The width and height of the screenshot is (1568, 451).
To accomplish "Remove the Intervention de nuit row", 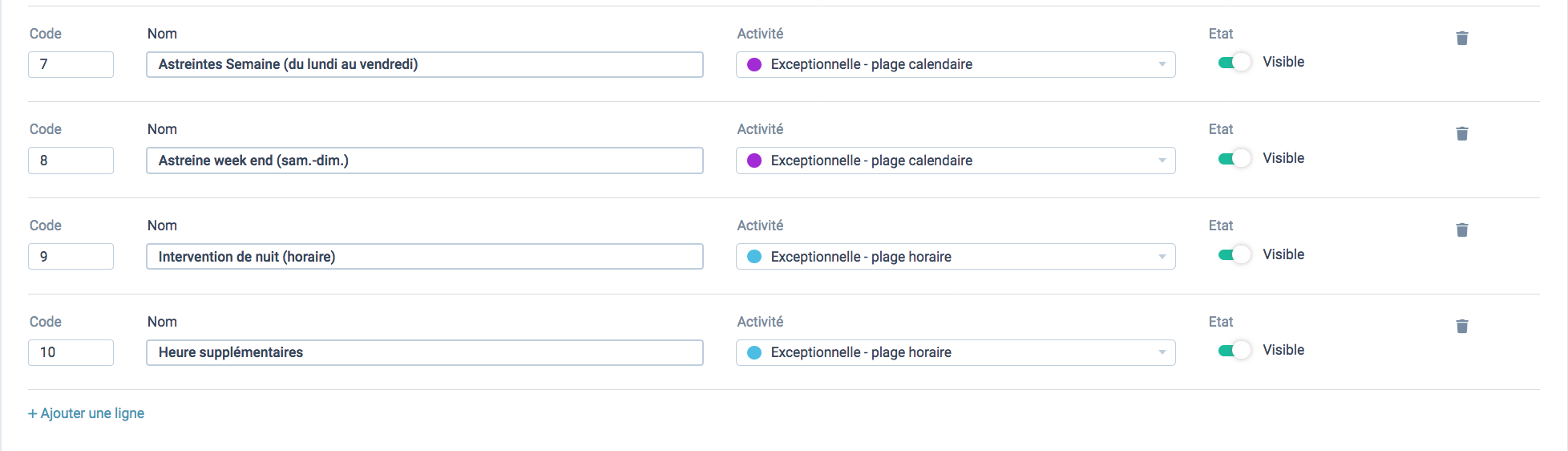I will [x=1461, y=230].
